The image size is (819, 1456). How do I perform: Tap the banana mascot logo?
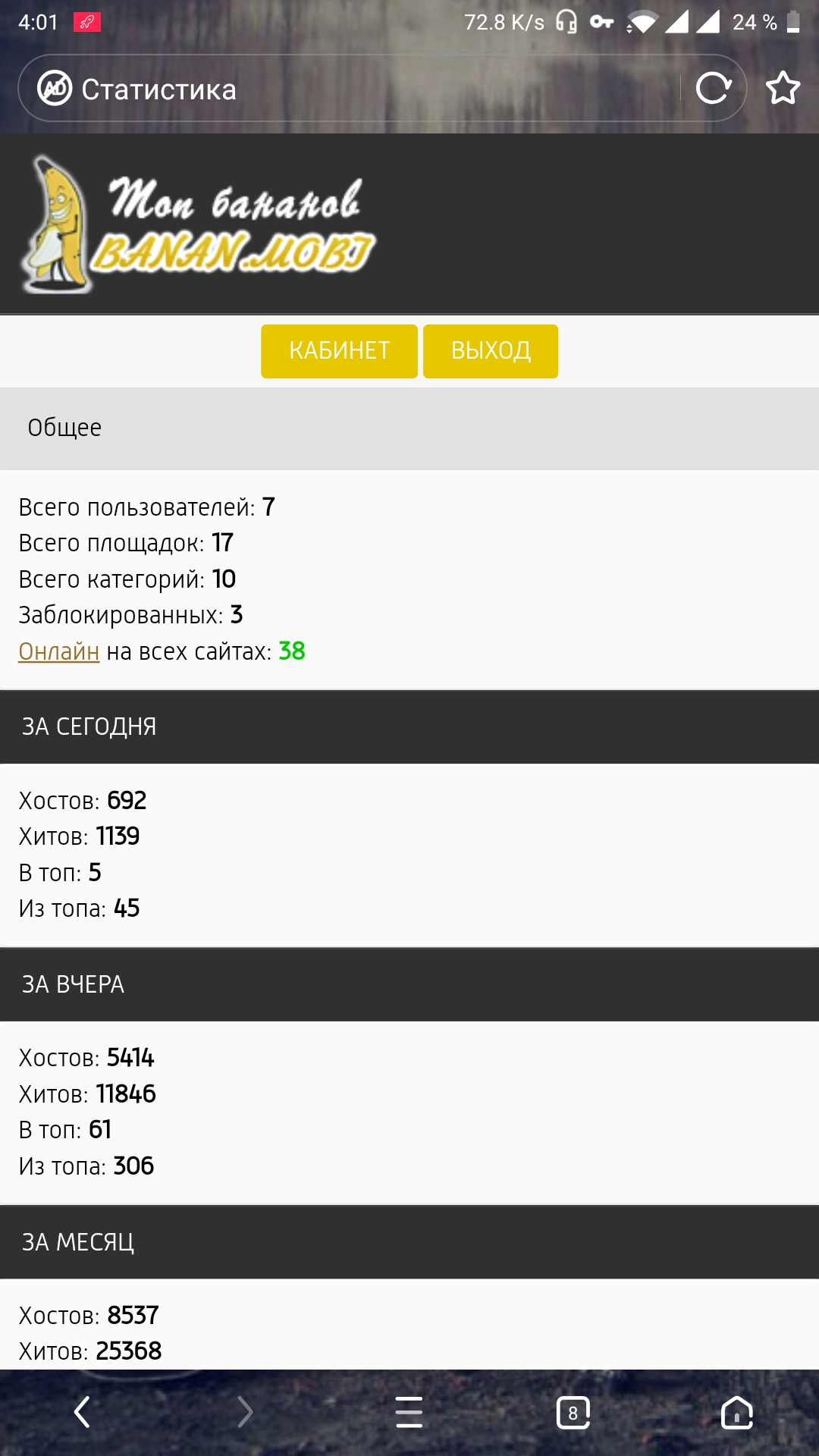click(x=55, y=224)
